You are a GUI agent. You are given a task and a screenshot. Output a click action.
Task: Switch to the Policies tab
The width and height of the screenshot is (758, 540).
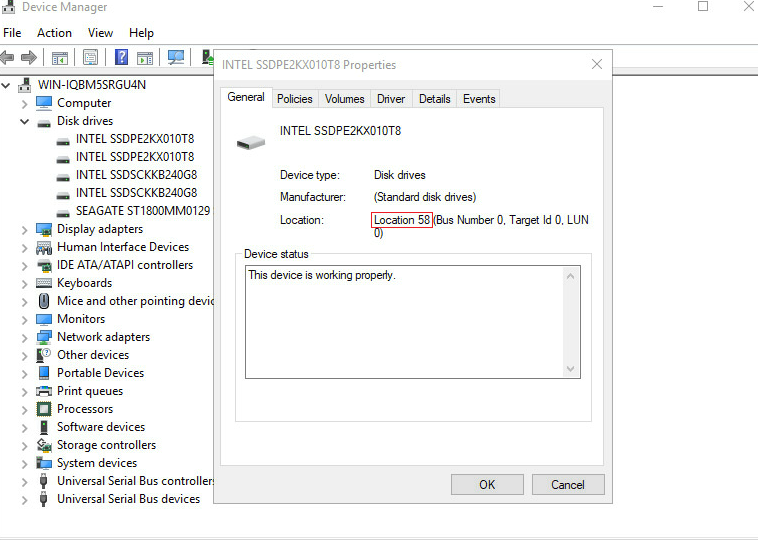(294, 99)
